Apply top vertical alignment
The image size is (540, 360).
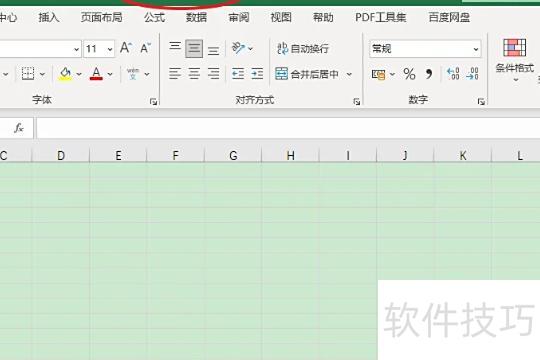click(x=175, y=48)
